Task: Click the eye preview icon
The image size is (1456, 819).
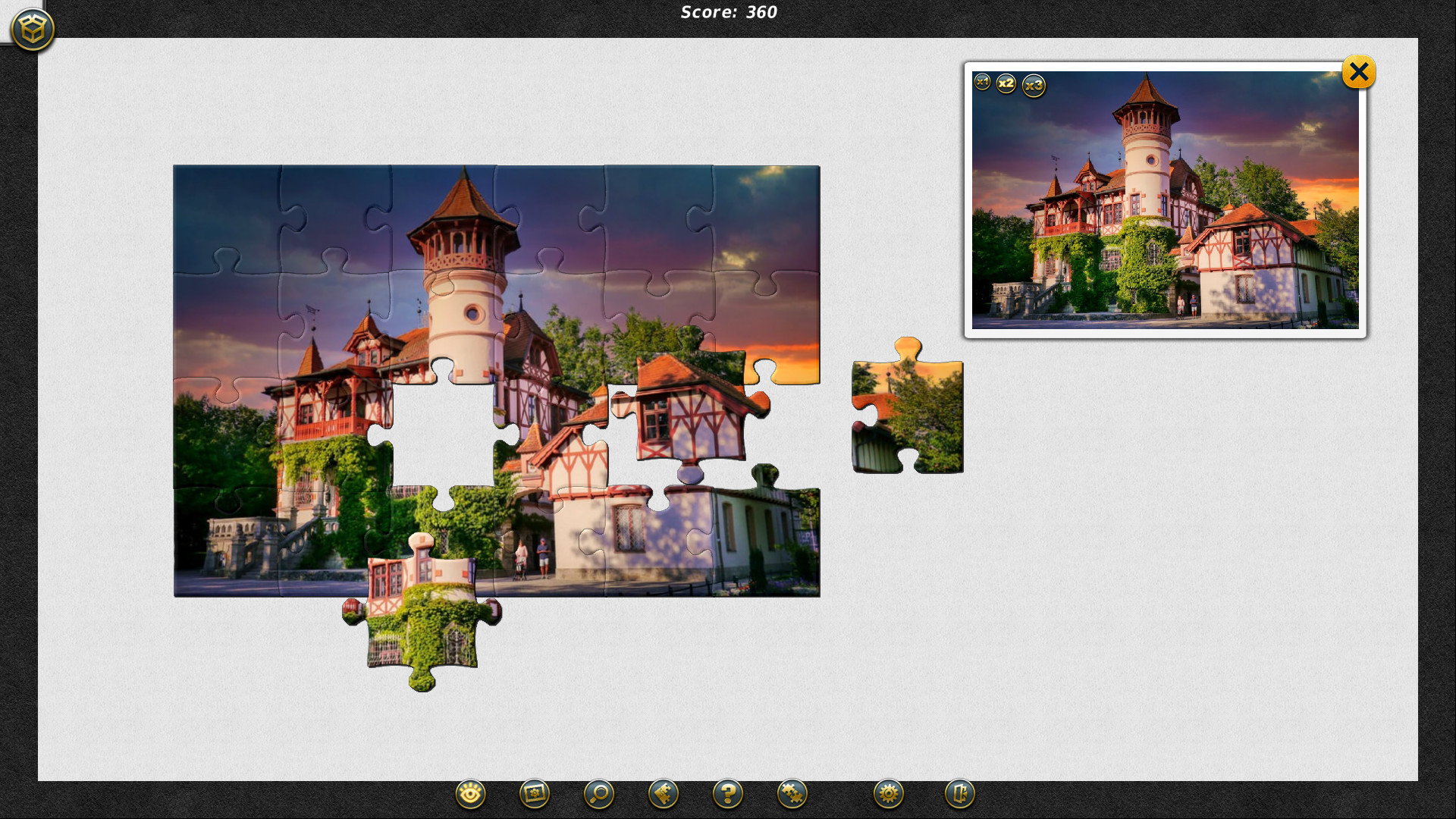Action: click(470, 794)
